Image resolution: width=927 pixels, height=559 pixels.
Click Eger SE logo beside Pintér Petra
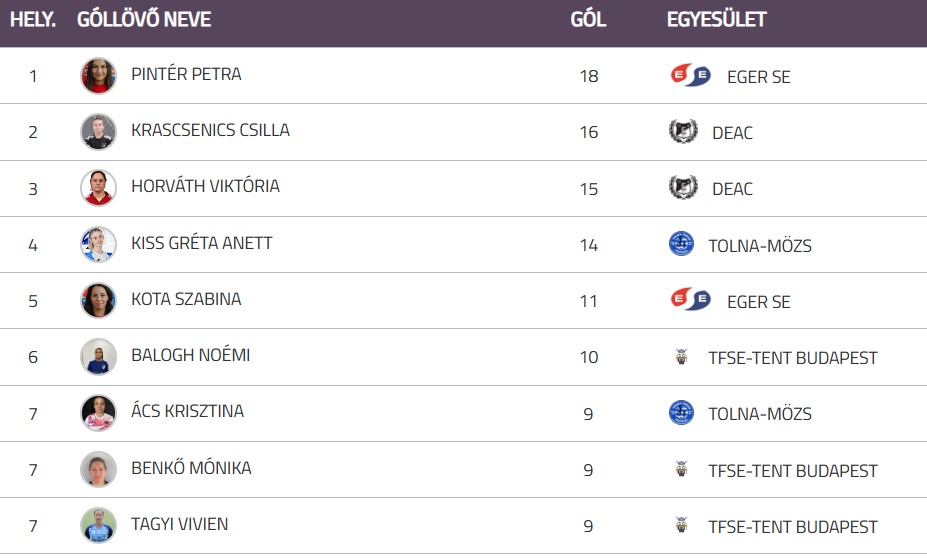(x=690, y=76)
